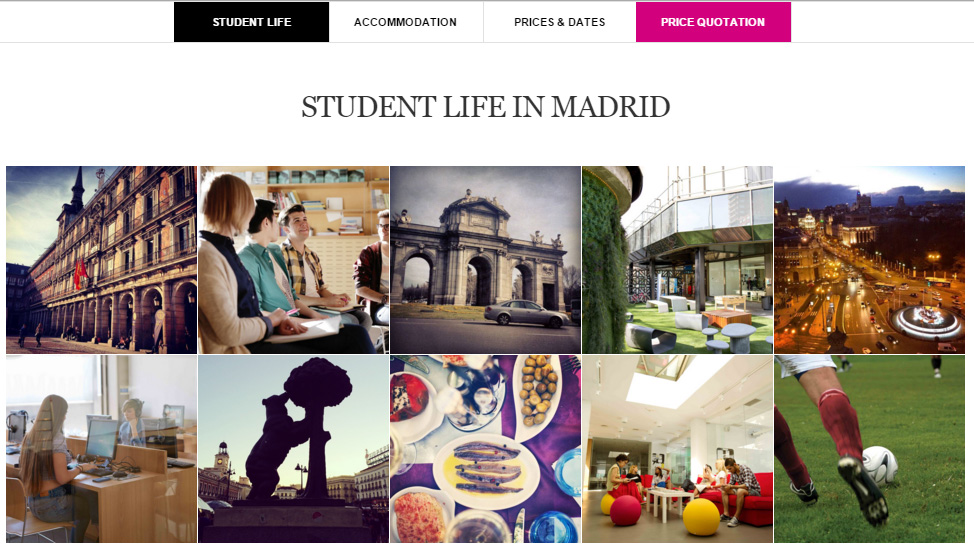Open the Prices & Dates tab
Image resolution: width=974 pixels, height=550 pixels.
coord(560,22)
